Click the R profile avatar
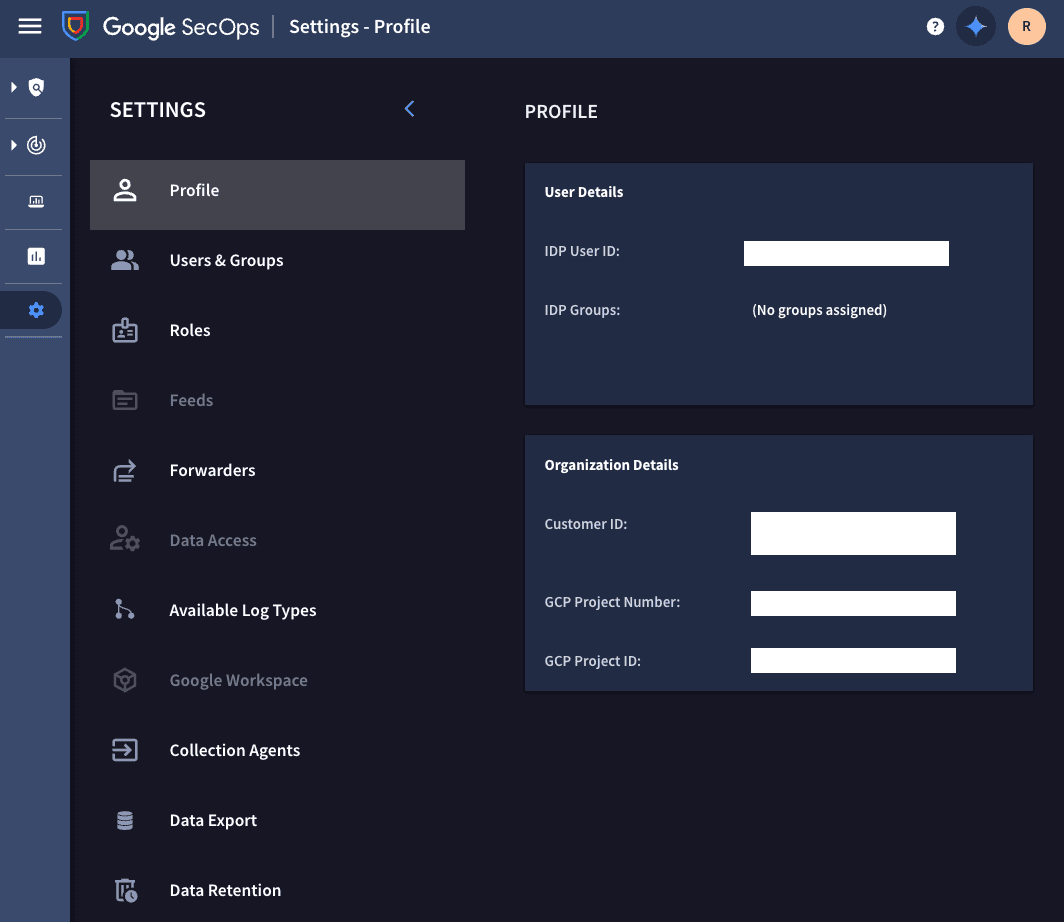Screen dimensions: 1064x922 [1027, 26]
